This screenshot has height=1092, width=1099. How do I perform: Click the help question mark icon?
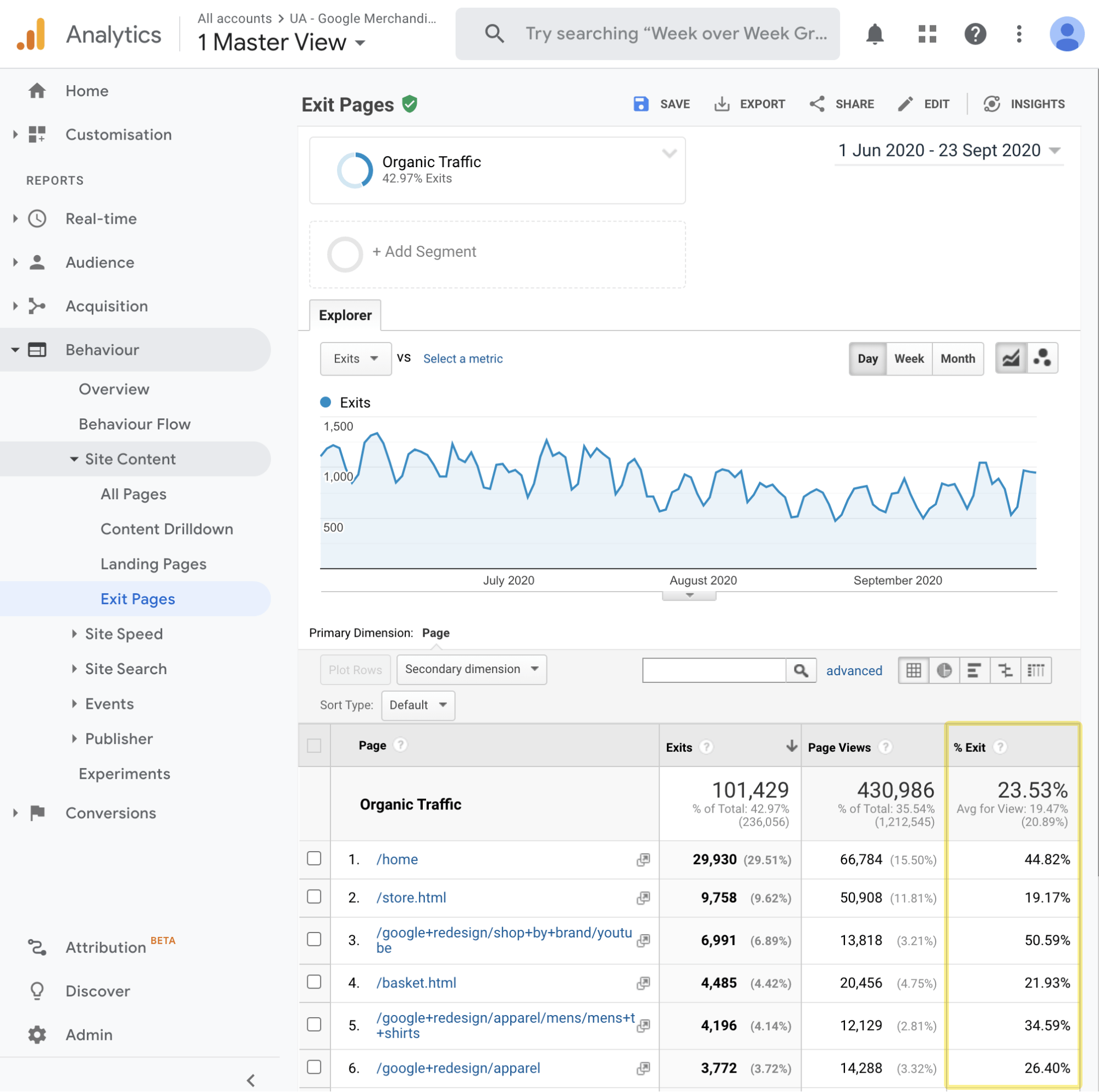pos(974,34)
